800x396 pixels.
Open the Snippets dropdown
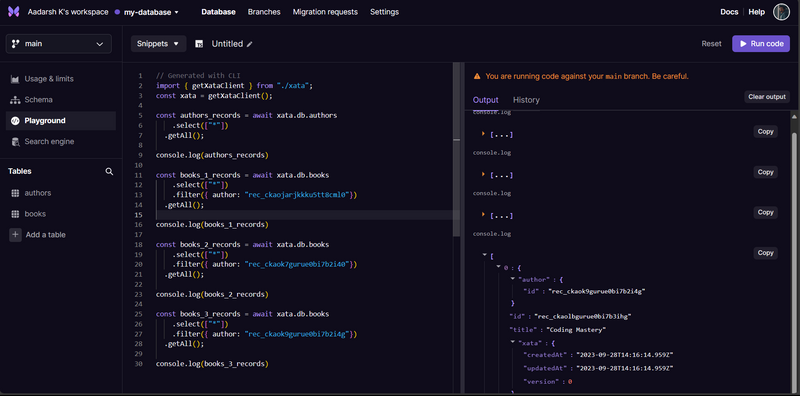pyautogui.click(x=159, y=44)
